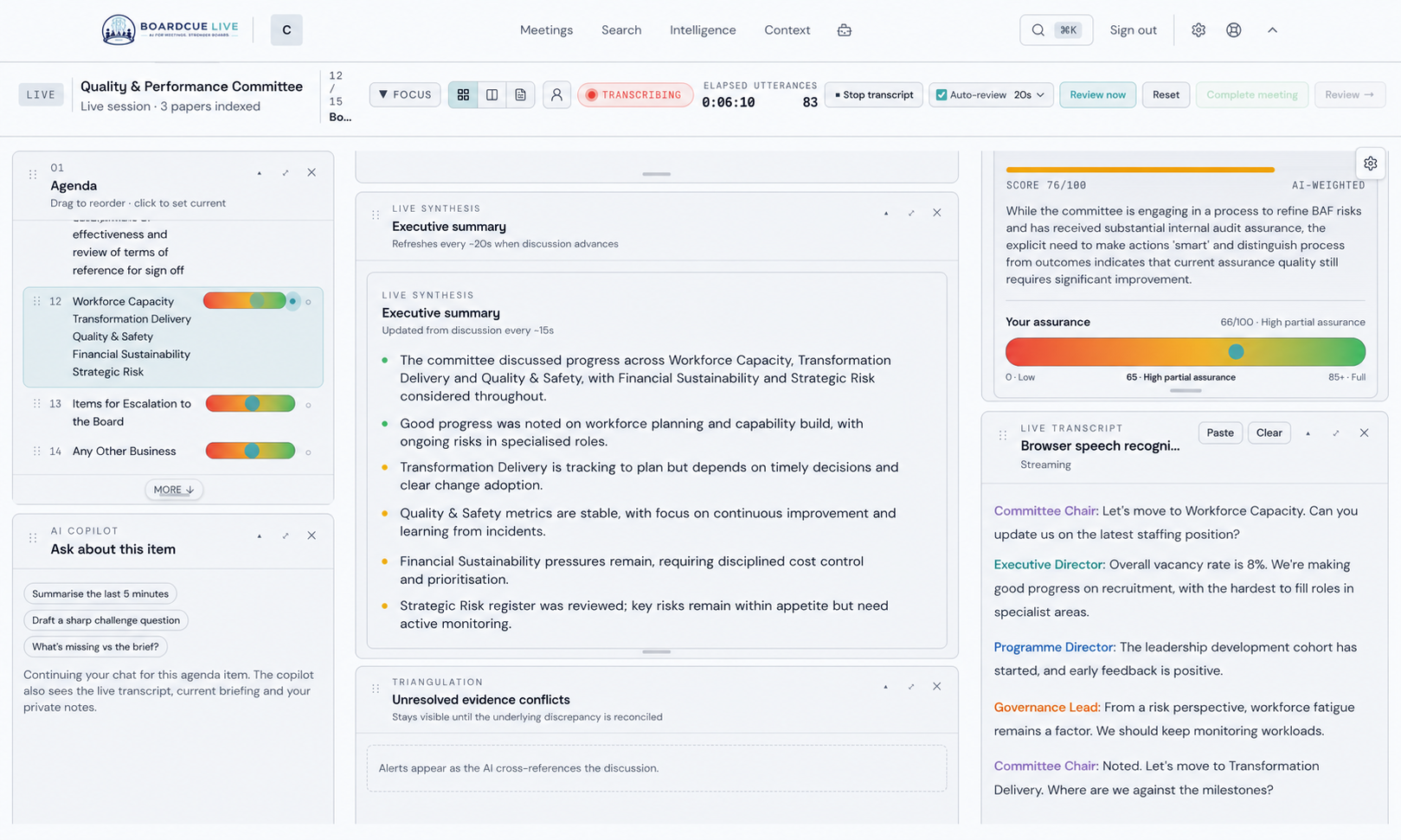Close the Executive summary panel
Viewport: 1401px width, 840px height.
point(937,213)
